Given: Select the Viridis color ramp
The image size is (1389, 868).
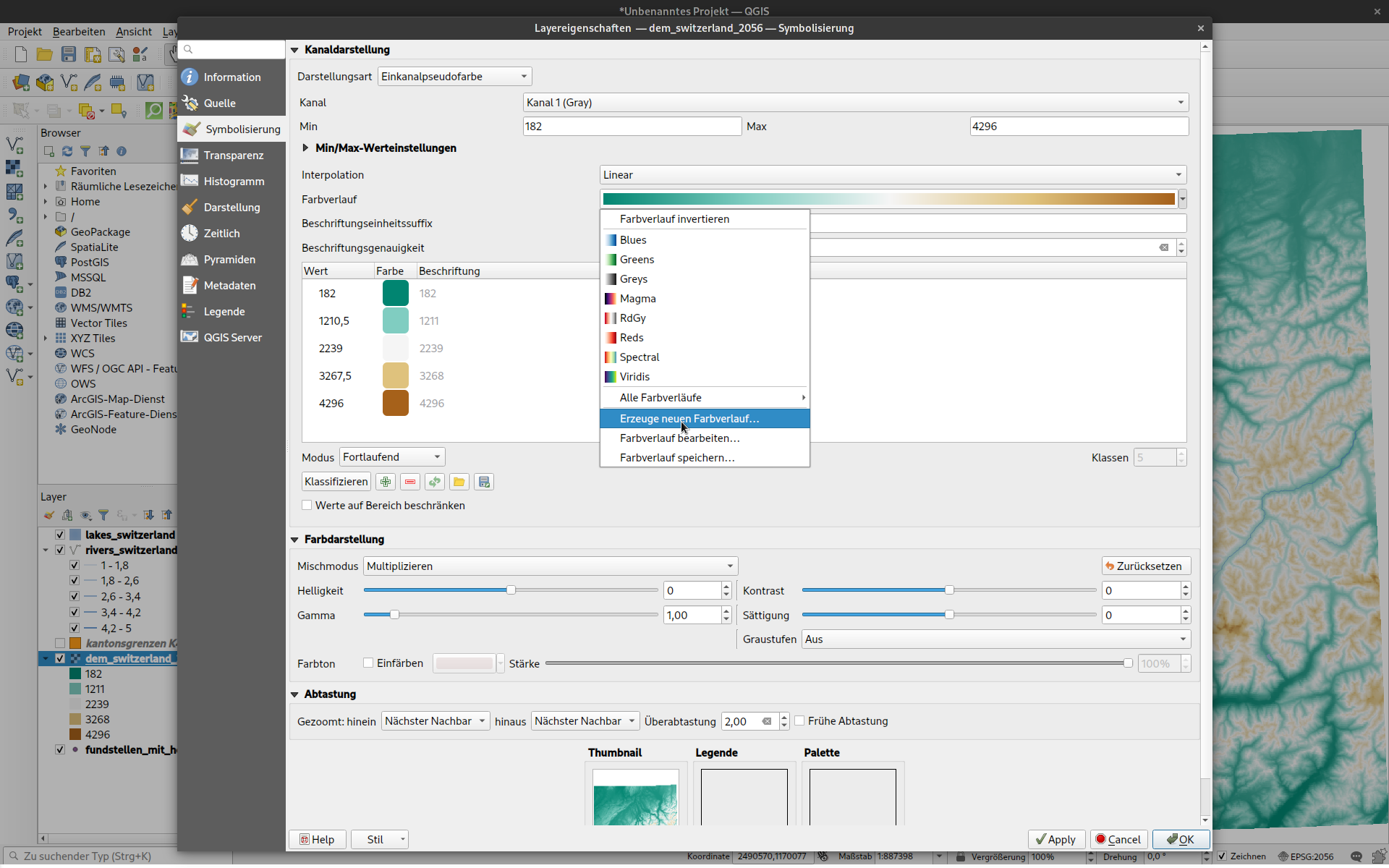Looking at the screenshot, I should coord(634,377).
